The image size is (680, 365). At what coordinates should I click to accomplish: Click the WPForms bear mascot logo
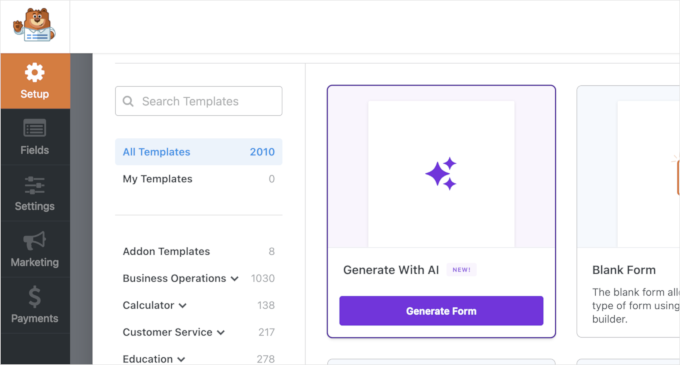(x=34, y=25)
